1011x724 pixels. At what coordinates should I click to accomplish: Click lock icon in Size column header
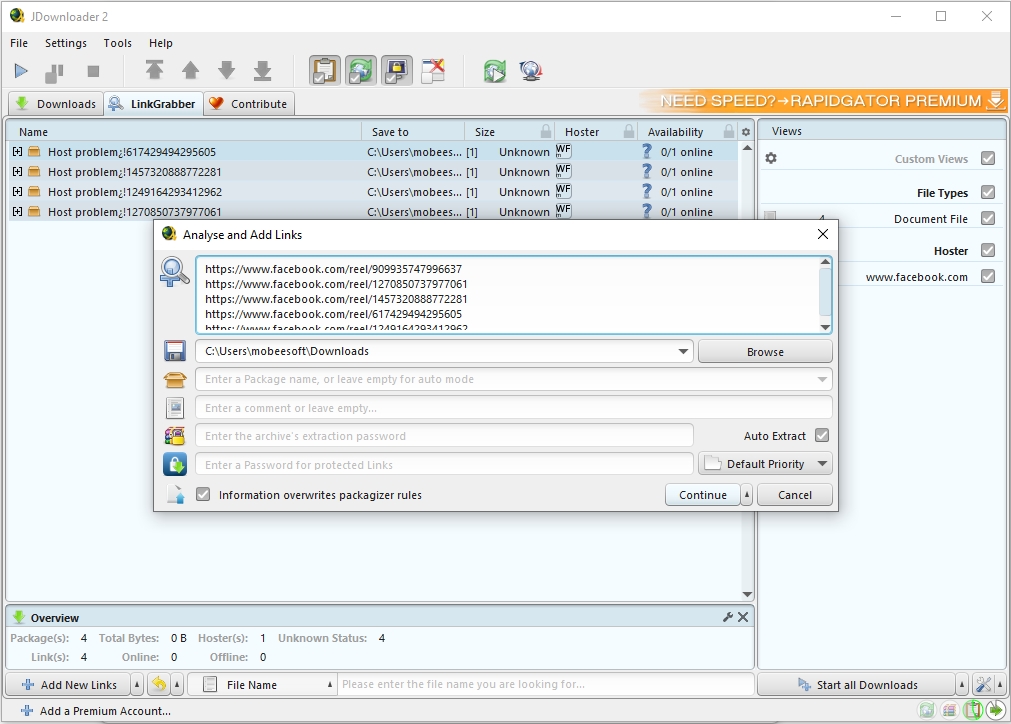click(546, 132)
